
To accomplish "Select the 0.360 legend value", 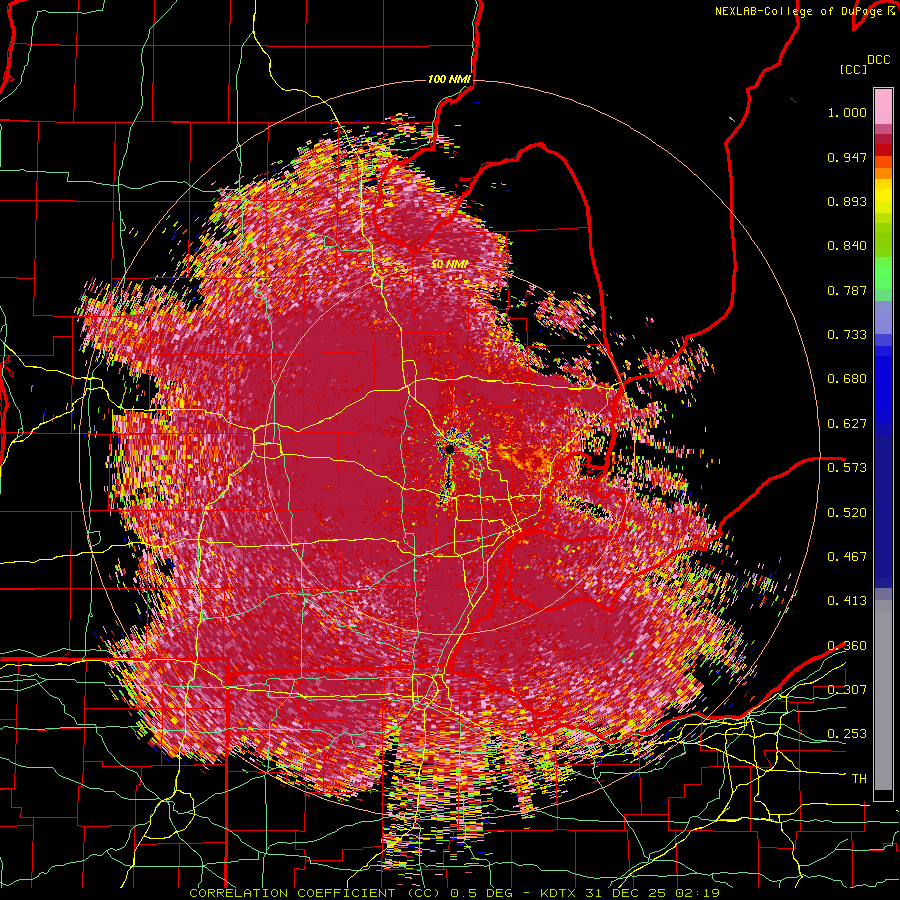I will 847,646.
